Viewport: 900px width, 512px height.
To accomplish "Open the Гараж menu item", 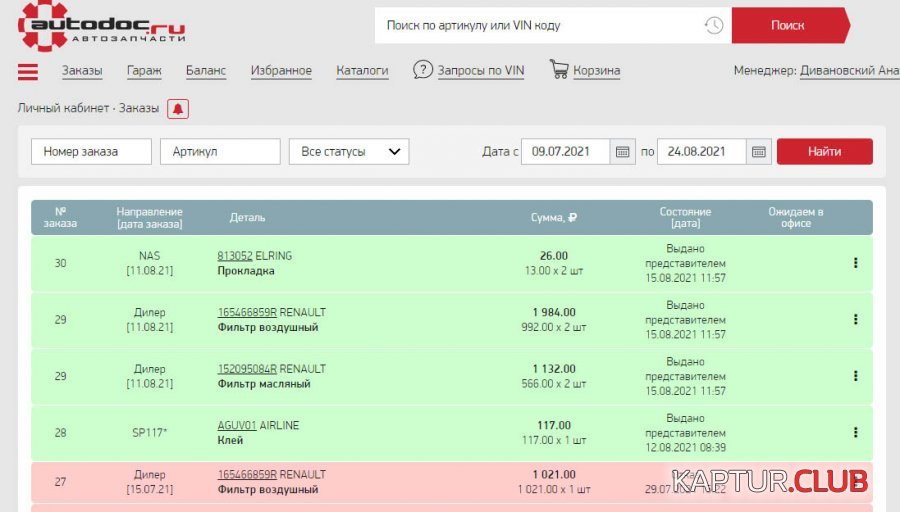I will (144, 71).
